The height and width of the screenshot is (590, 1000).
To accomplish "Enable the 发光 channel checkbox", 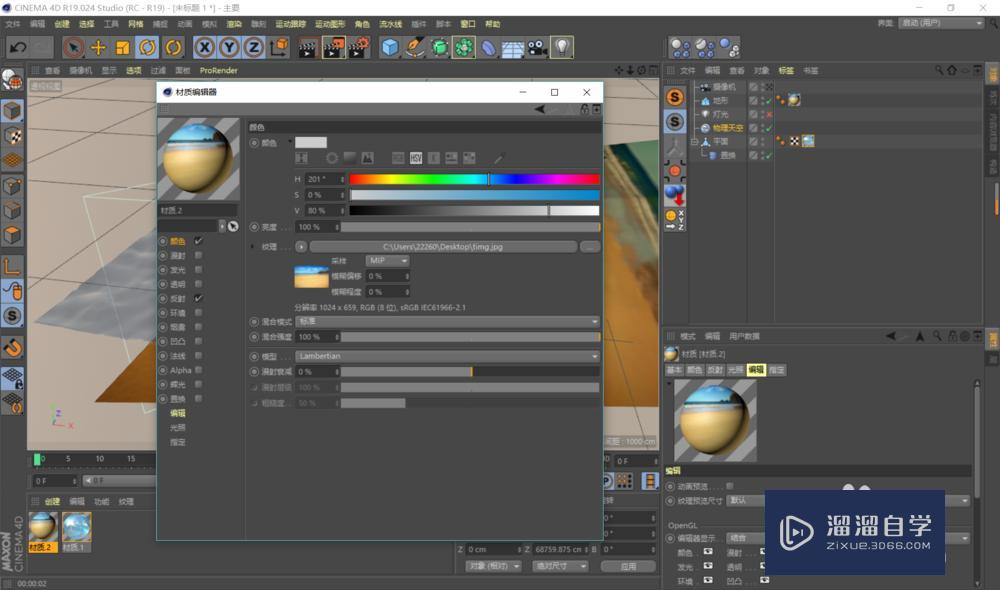I will tap(198, 270).
